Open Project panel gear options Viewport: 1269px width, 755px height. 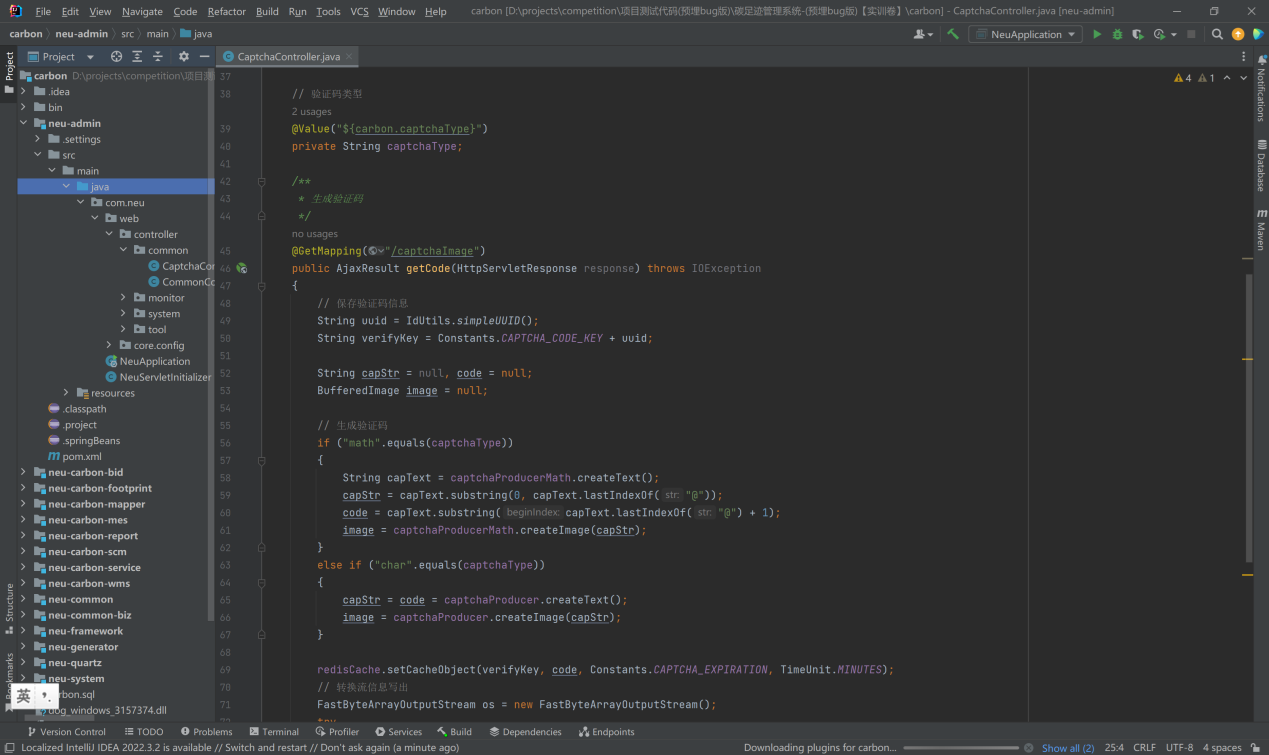point(183,57)
